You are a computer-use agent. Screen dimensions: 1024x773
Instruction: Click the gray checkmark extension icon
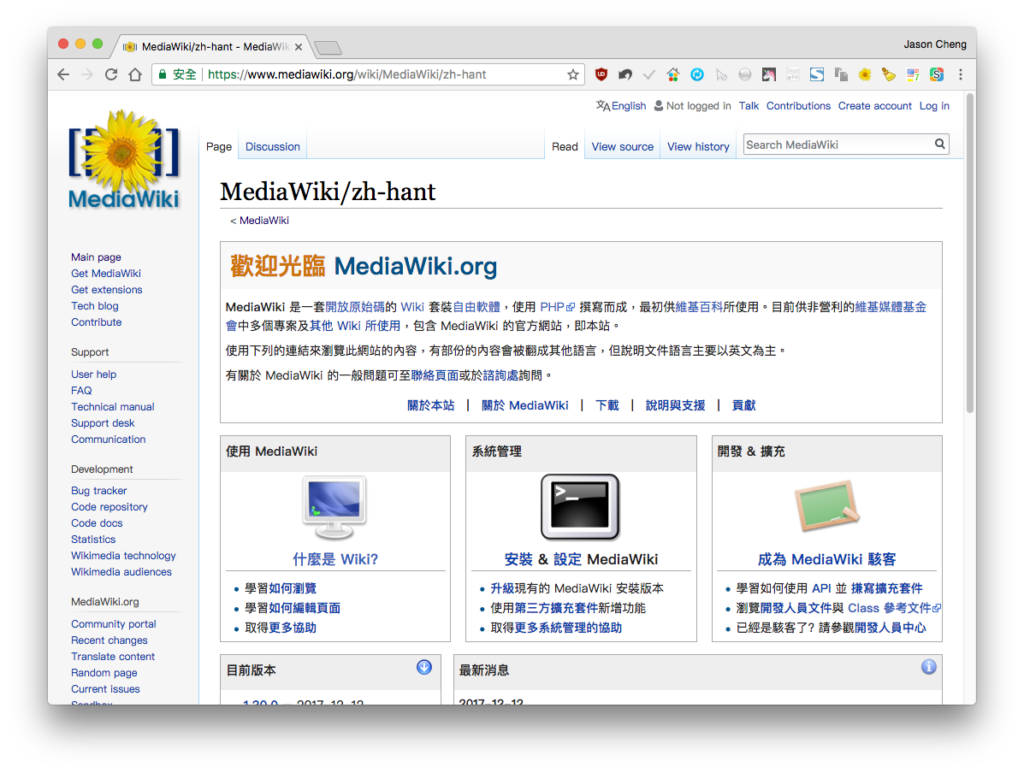(648, 74)
